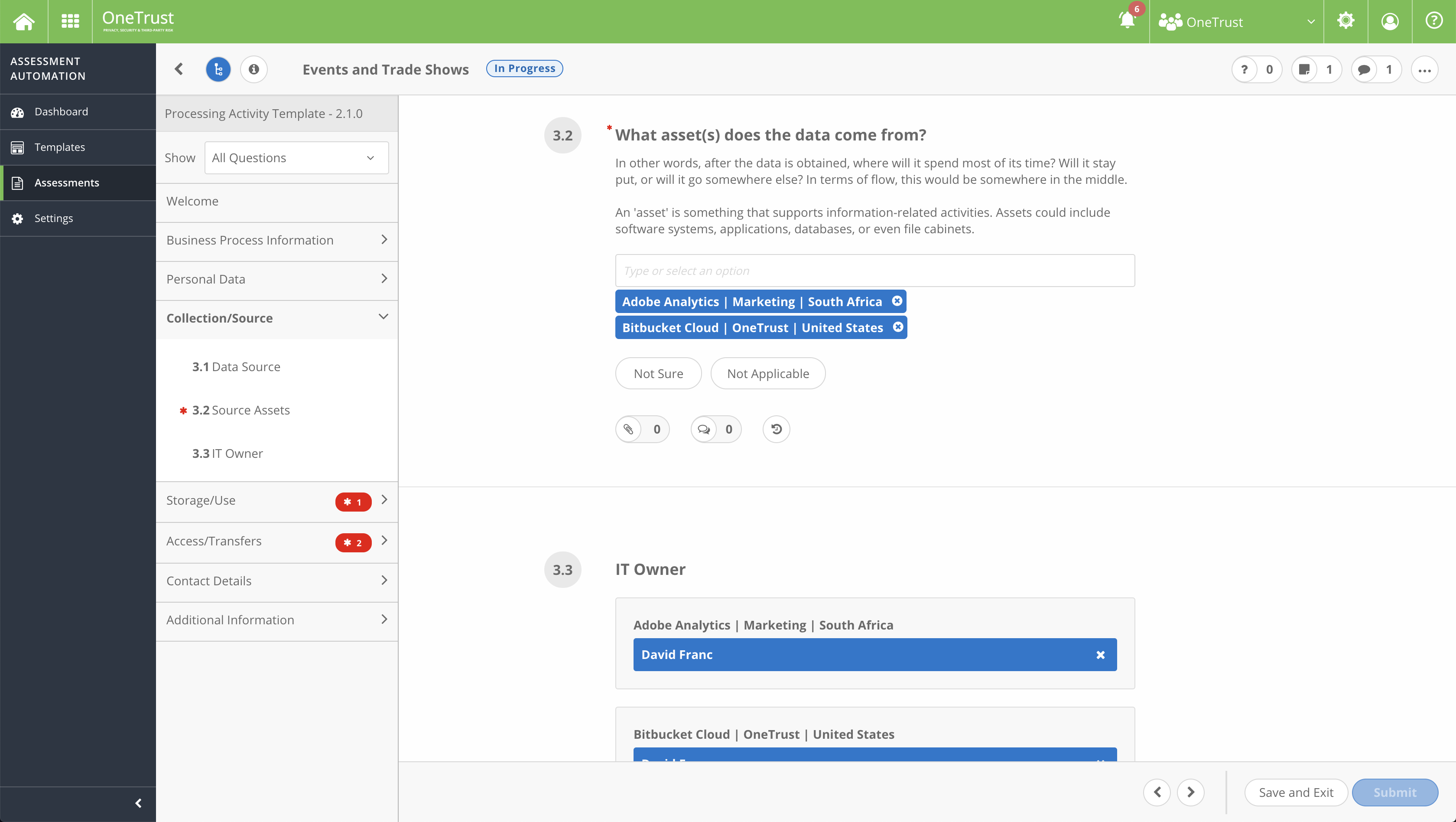Open notifications bell with 6 alerts

click(x=1127, y=20)
